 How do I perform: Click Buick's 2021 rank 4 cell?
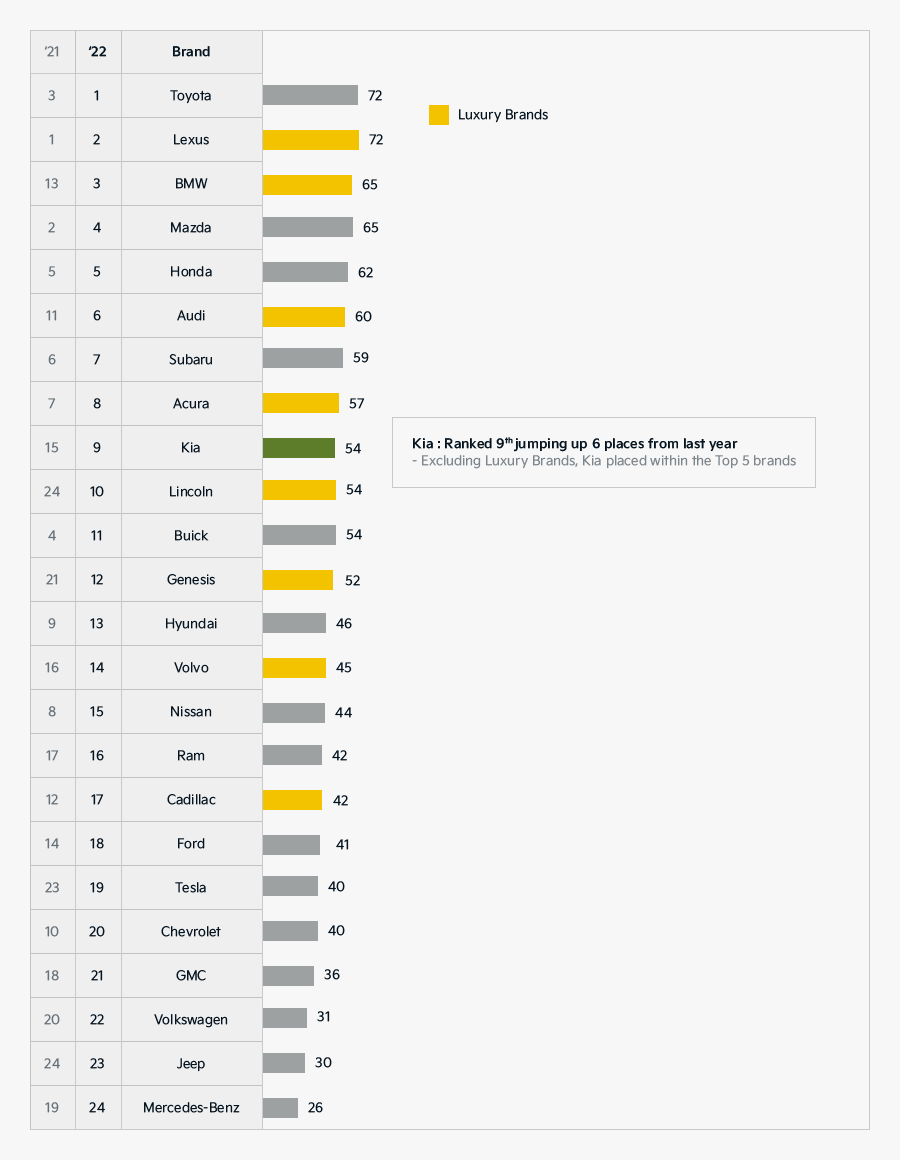(52, 536)
